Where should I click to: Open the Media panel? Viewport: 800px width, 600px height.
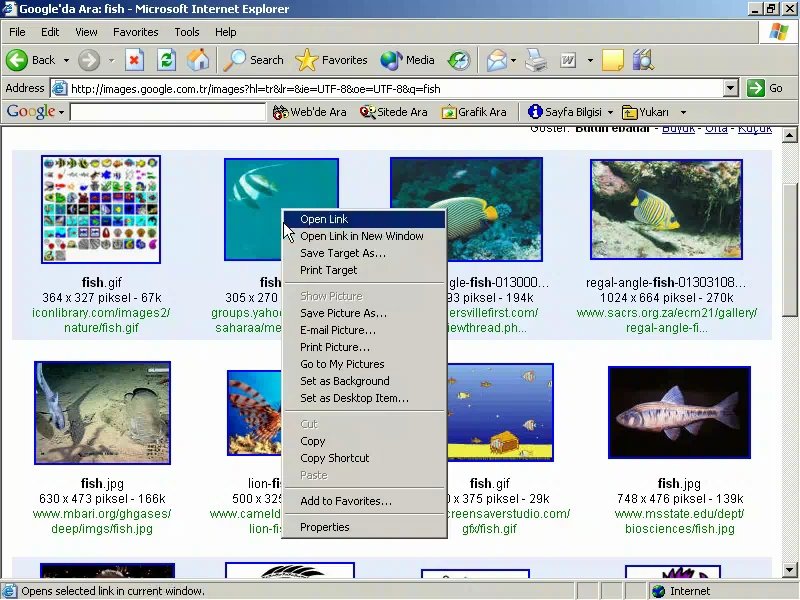(x=407, y=60)
